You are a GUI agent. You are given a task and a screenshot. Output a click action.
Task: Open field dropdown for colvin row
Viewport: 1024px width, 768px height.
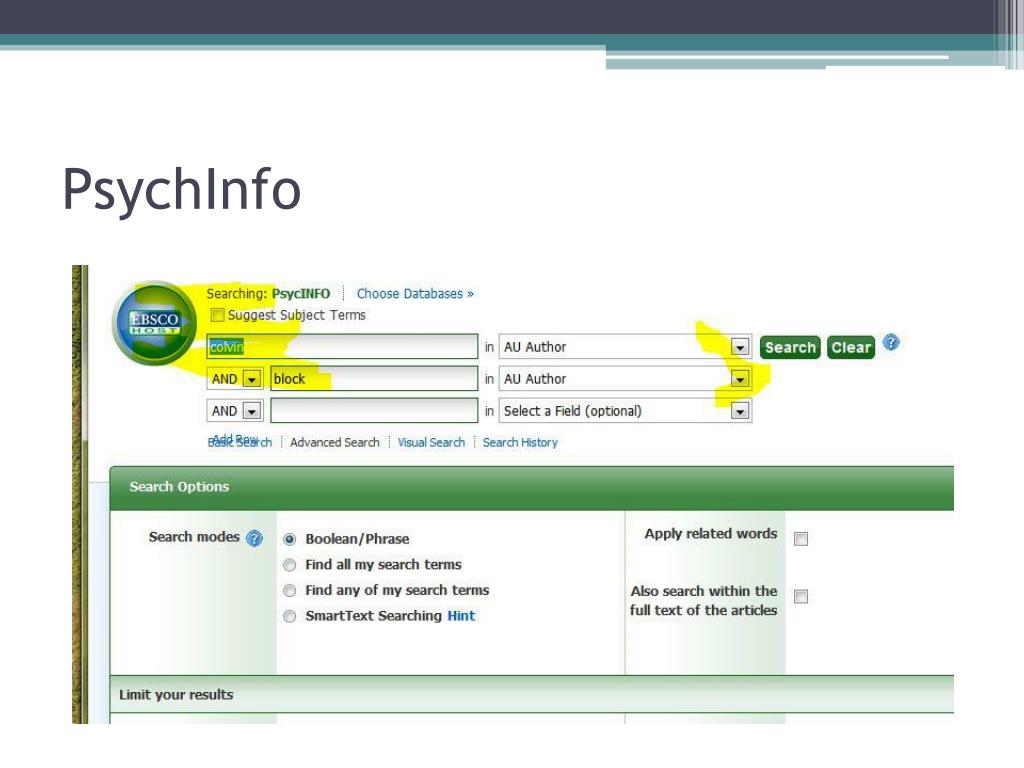click(739, 347)
